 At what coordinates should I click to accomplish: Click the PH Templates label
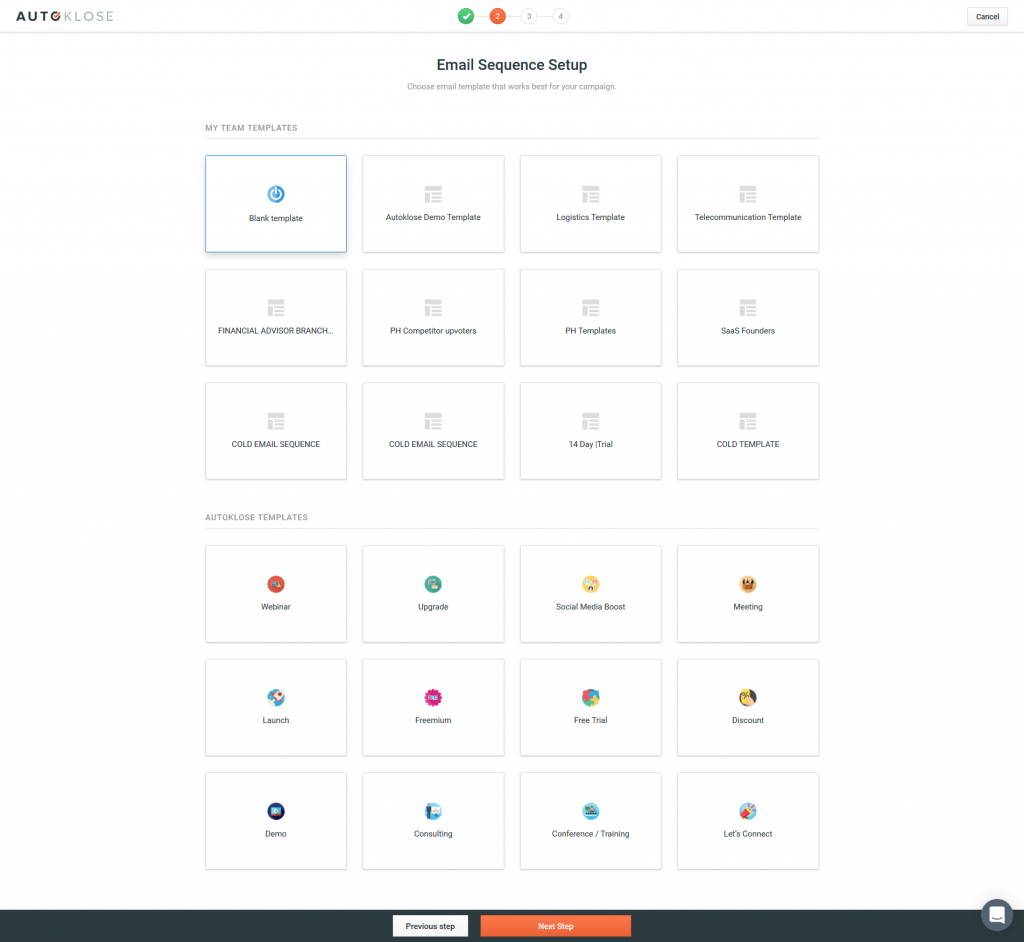[590, 331]
